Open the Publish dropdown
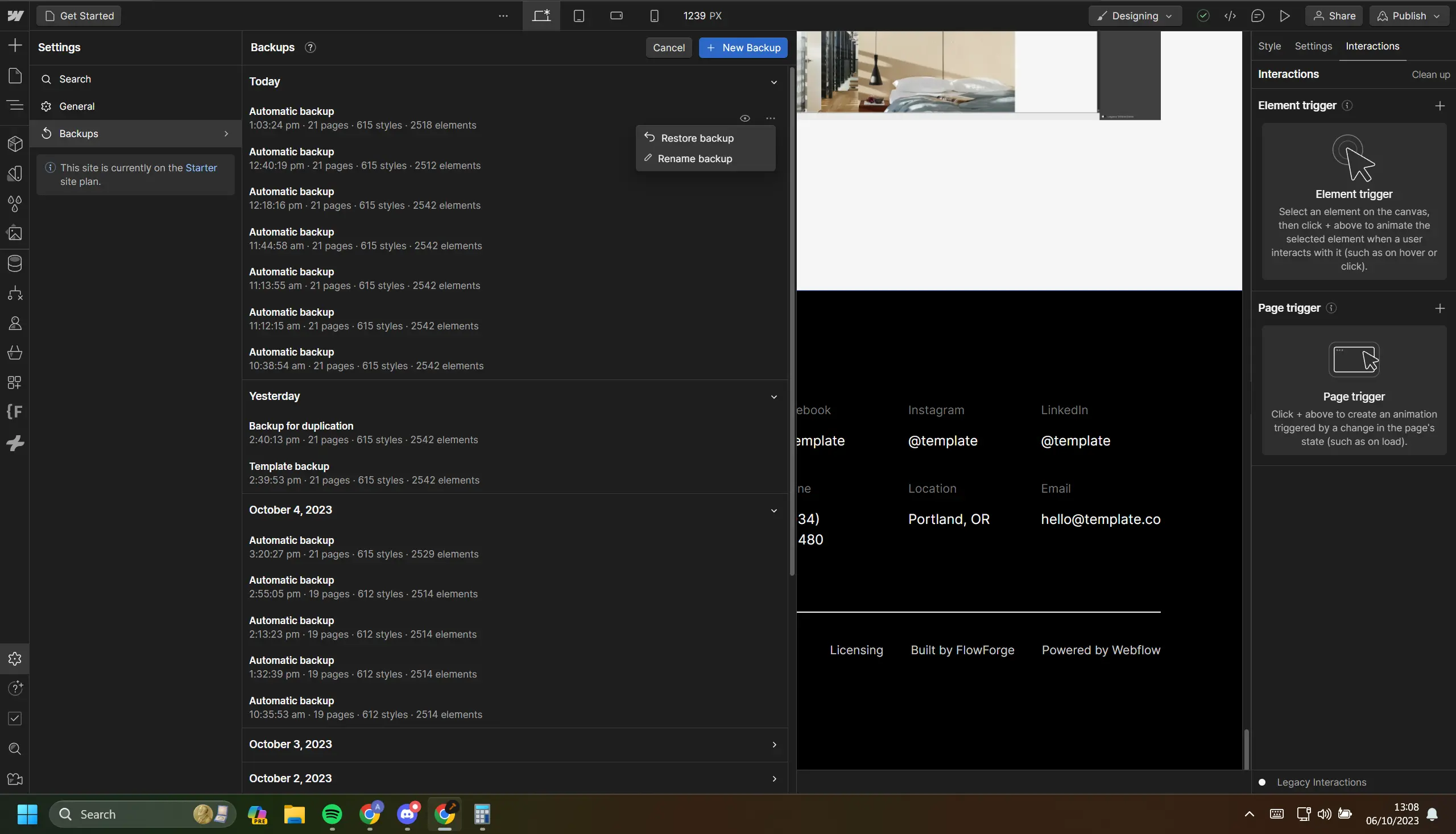The height and width of the screenshot is (834, 1456). (1408, 15)
